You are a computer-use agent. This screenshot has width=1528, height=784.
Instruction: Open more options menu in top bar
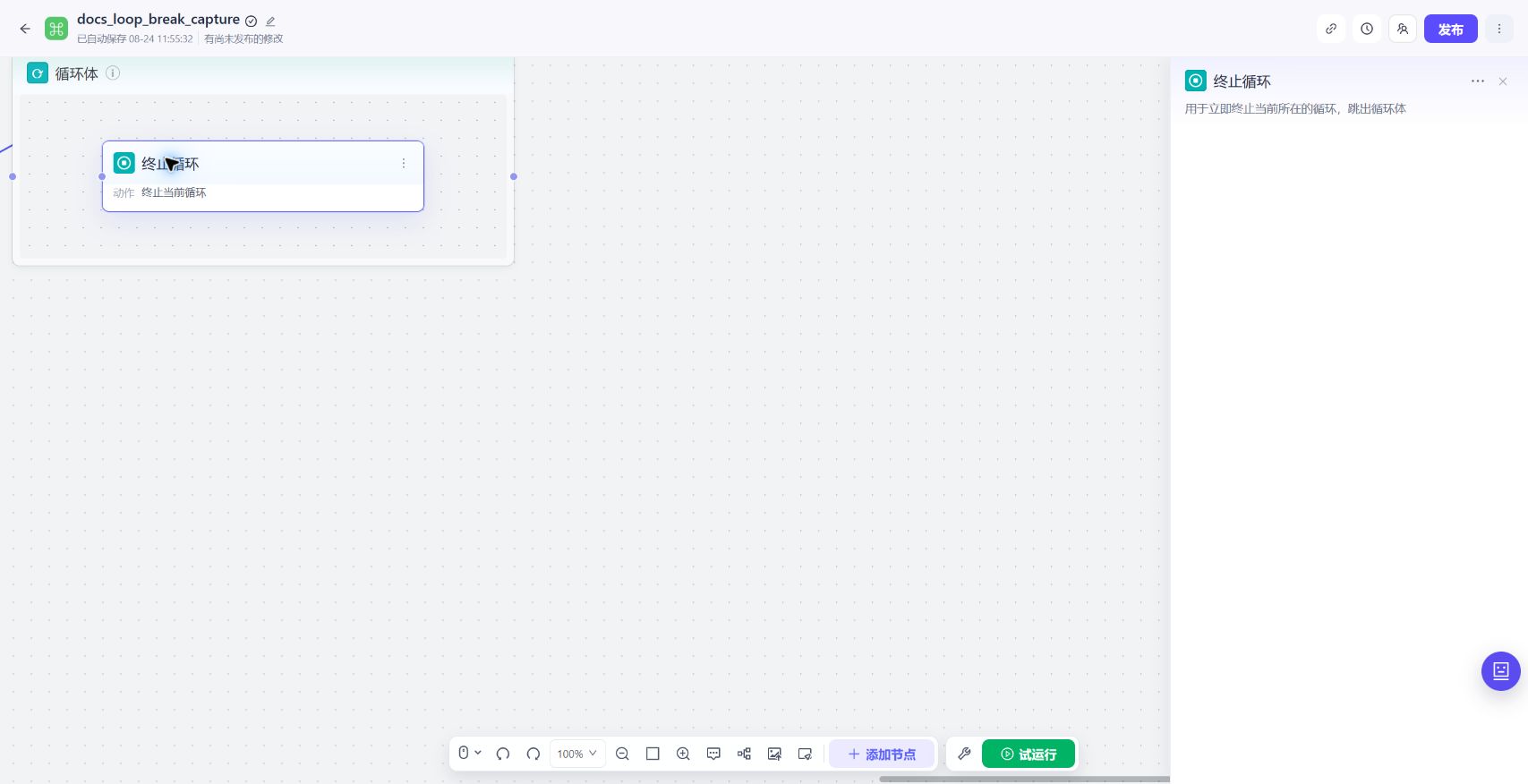(1499, 29)
